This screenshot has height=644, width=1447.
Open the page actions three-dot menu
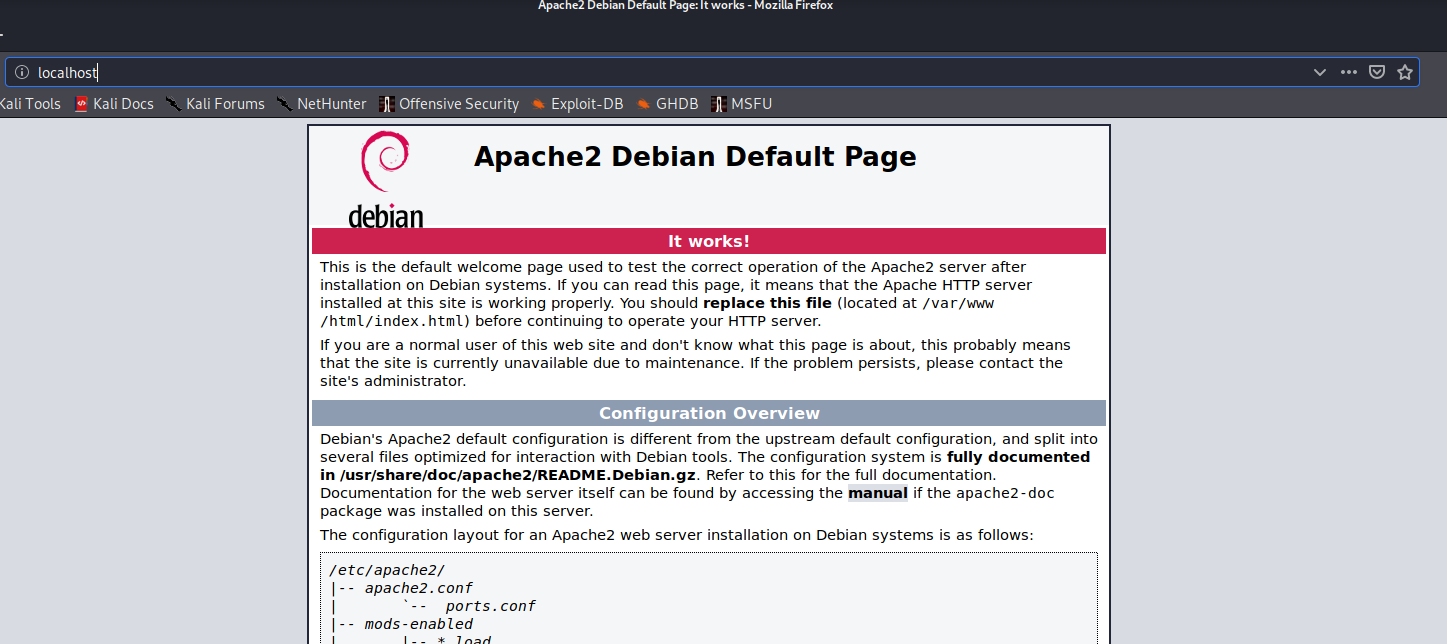tap(1349, 72)
